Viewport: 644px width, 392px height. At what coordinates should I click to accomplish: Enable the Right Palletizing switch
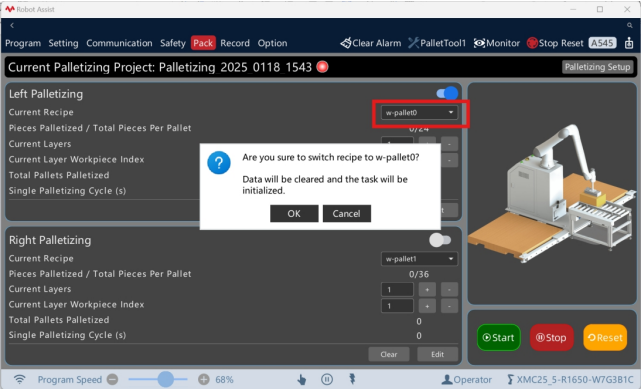pos(440,240)
